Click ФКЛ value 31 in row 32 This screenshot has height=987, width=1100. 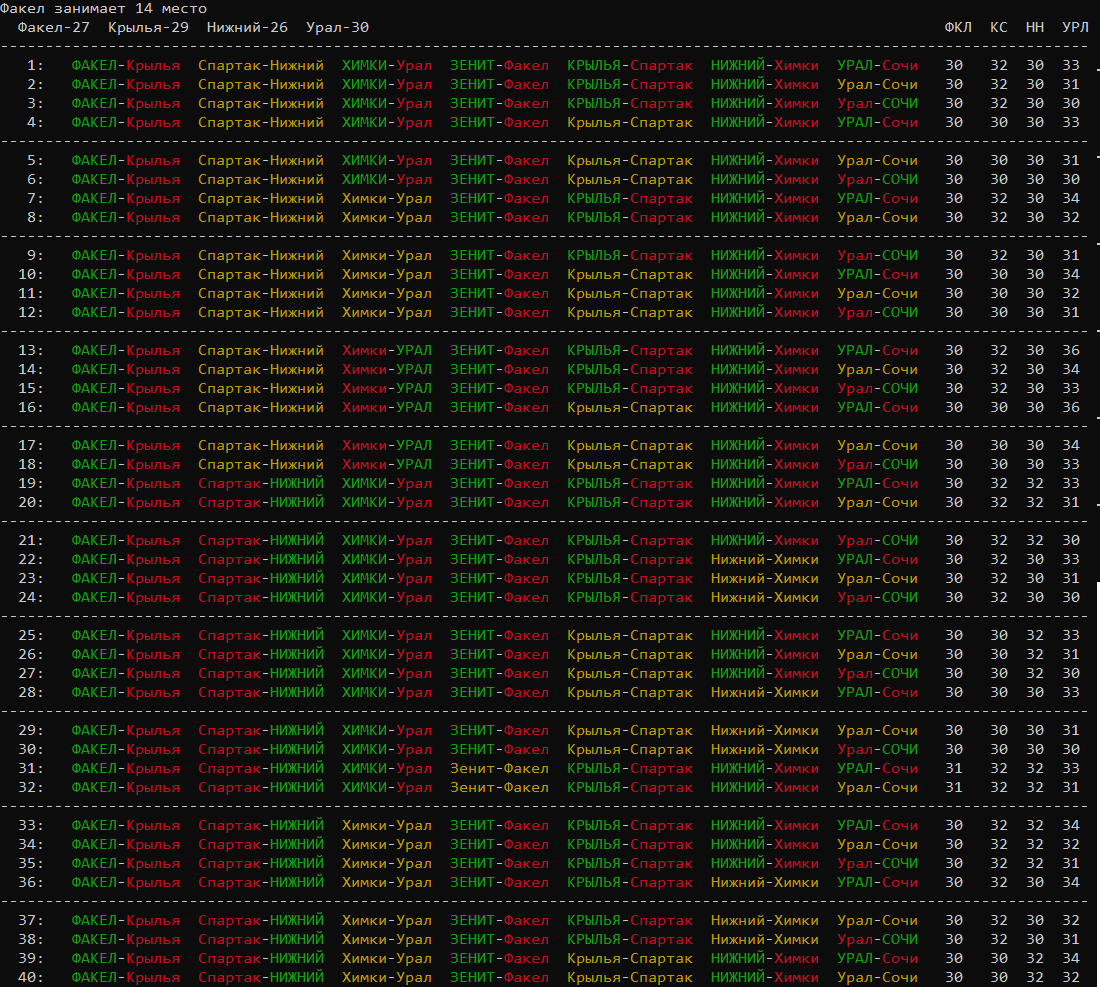pyautogui.click(x=954, y=787)
